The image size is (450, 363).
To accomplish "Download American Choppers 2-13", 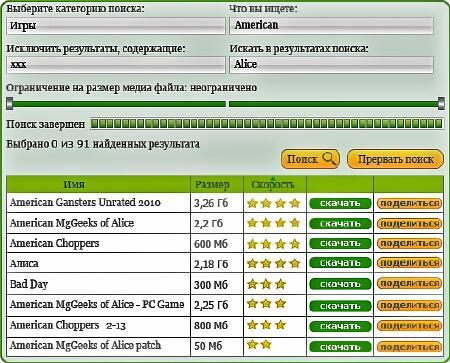I will [340, 326].
